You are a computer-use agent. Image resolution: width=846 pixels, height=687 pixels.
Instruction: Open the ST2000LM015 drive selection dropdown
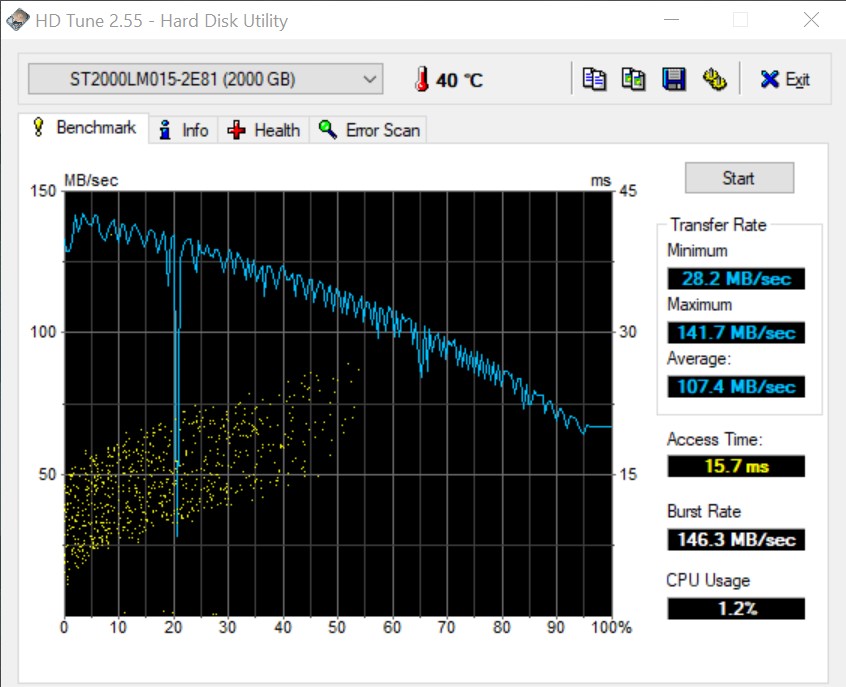coord(205,79)
